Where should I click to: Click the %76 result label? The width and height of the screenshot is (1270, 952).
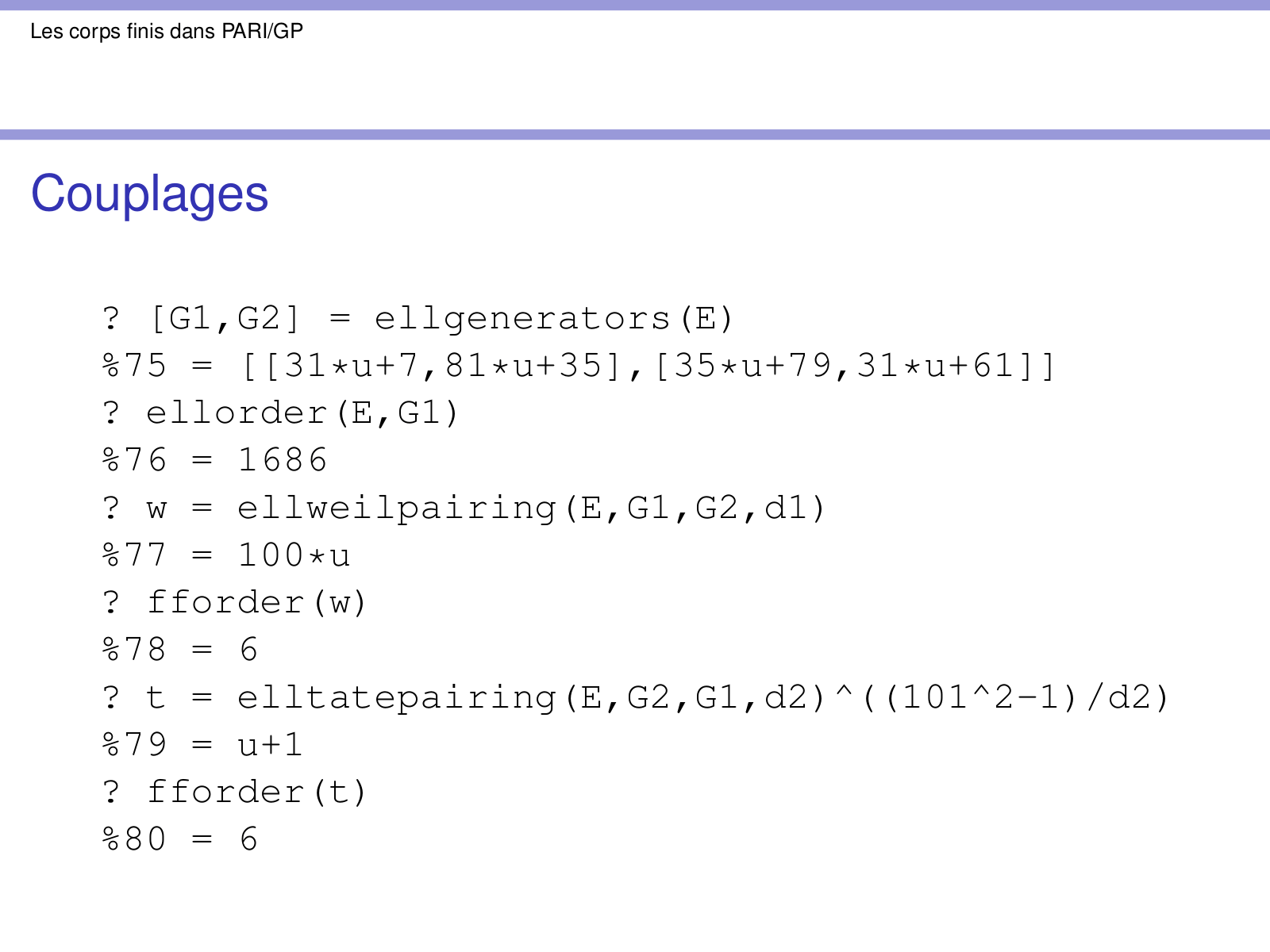(x=134, y=460)
